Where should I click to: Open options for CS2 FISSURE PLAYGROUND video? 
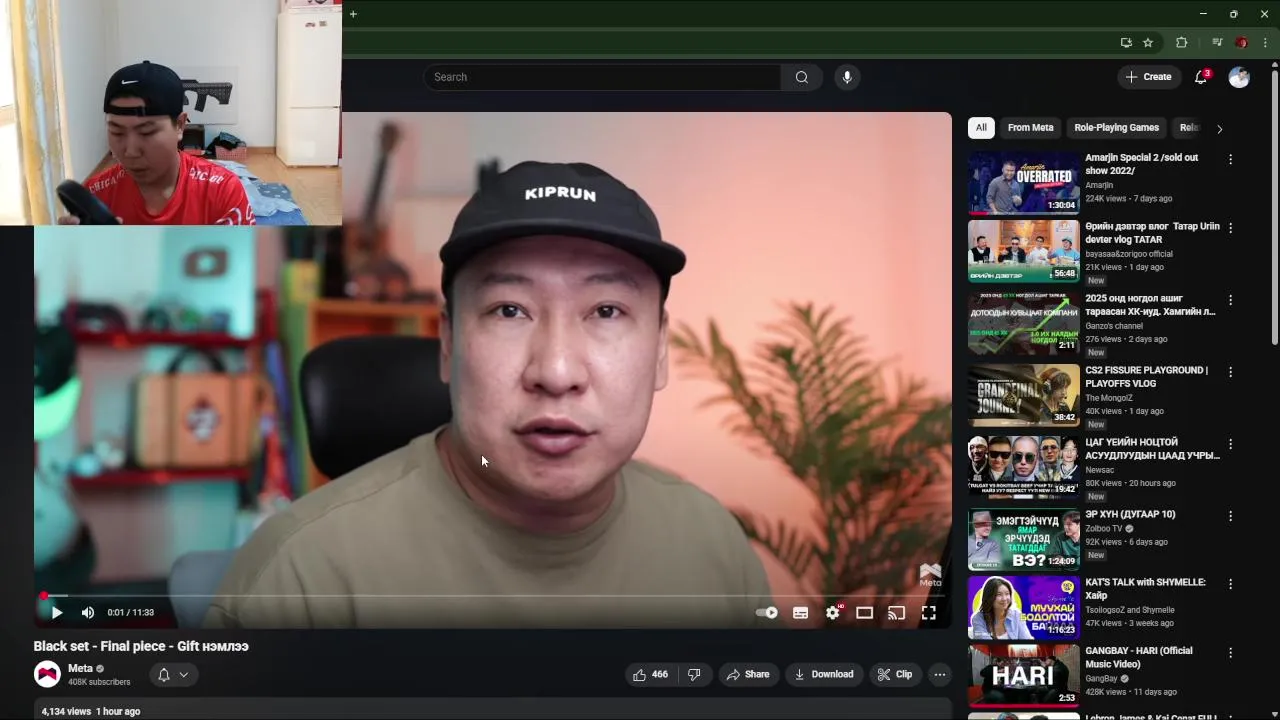click(x=1230, y=371)
